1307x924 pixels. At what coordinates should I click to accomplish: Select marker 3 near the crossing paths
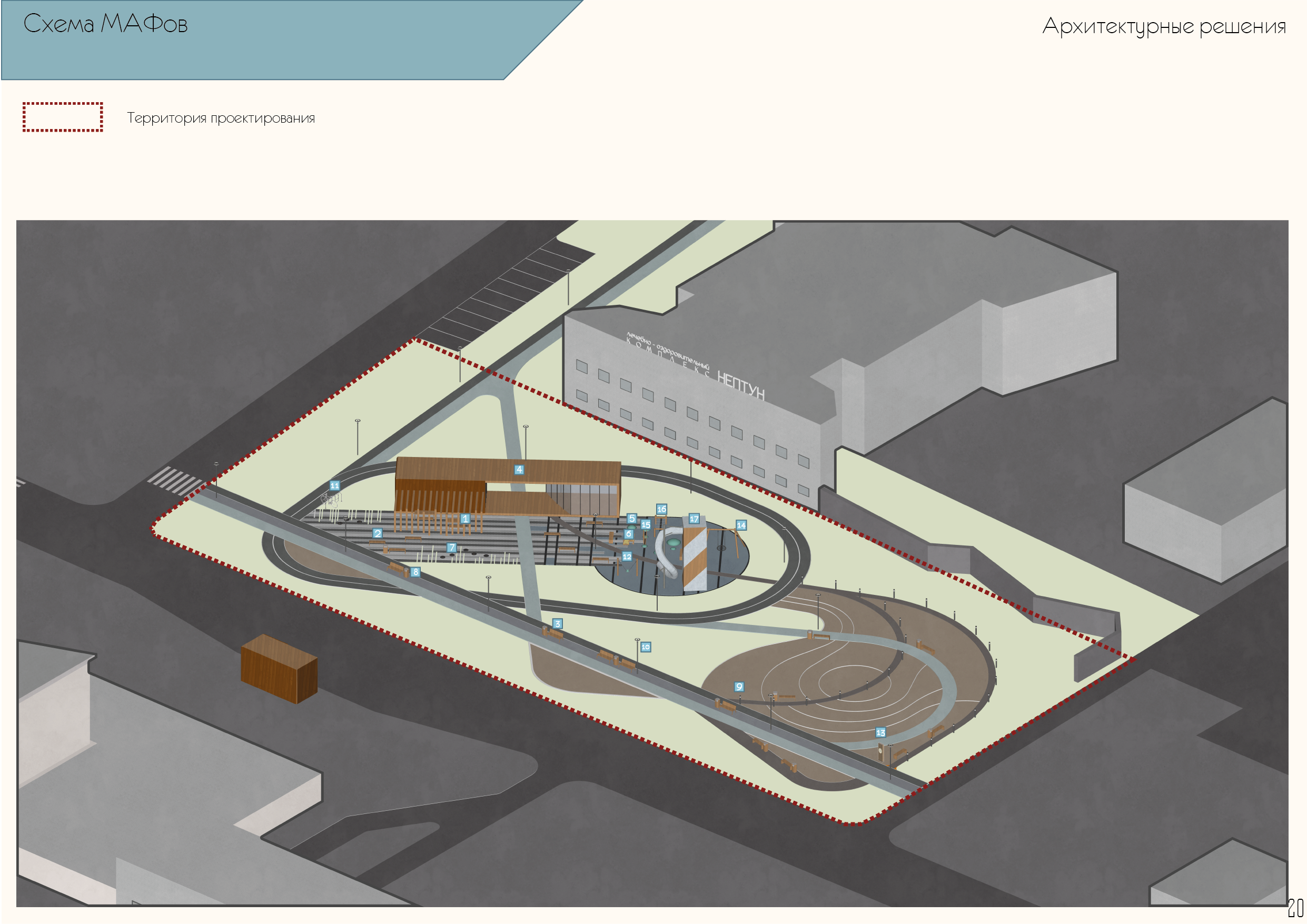pyautogui.click(x=557, y=624)
